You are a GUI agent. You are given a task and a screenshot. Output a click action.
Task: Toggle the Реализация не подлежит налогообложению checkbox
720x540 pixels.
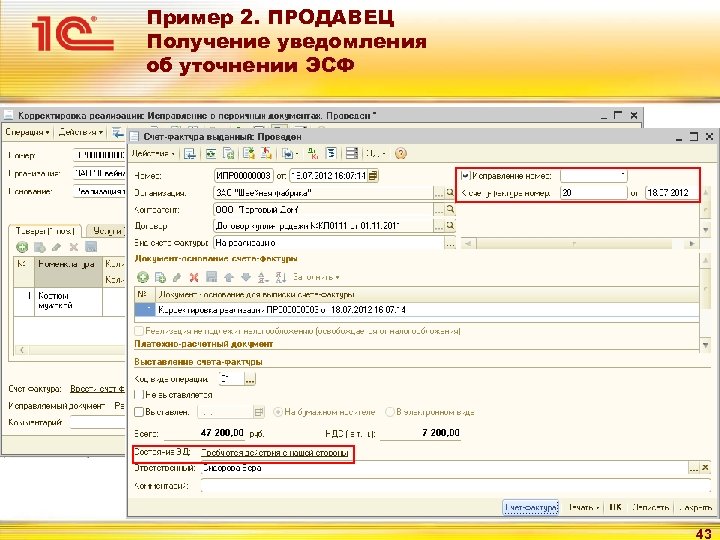click(139, 331)
